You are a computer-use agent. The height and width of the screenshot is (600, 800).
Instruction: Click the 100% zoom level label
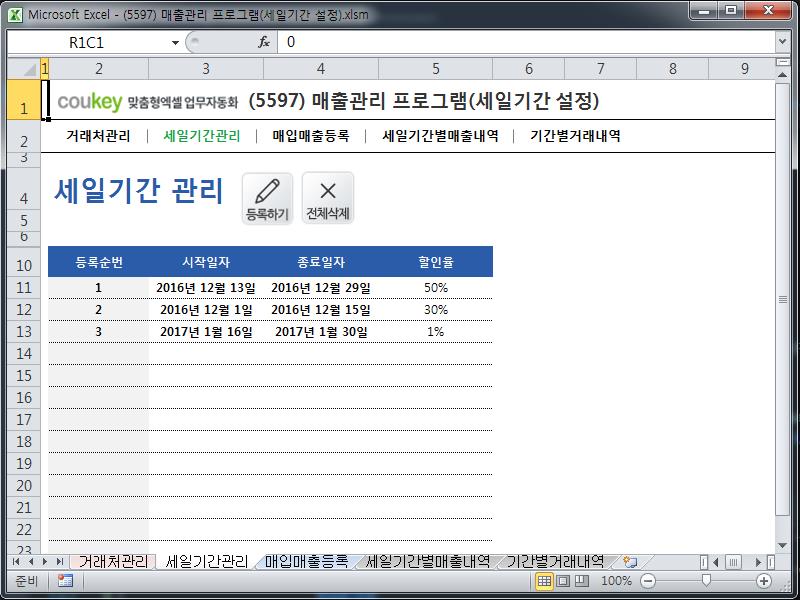(616, 581)
